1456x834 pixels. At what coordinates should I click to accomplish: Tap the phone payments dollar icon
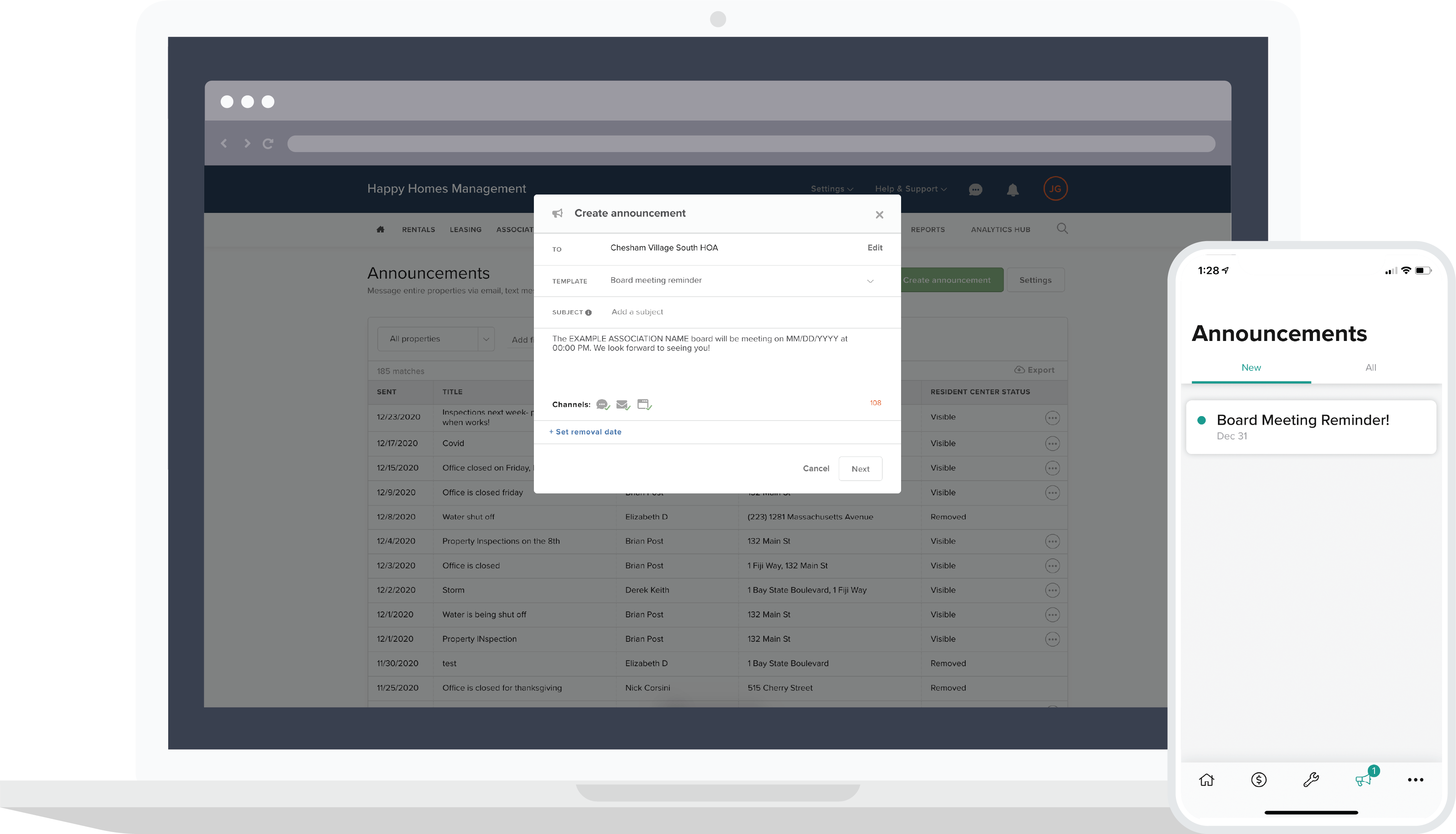pyautogui.click(x=1259, y=780)
